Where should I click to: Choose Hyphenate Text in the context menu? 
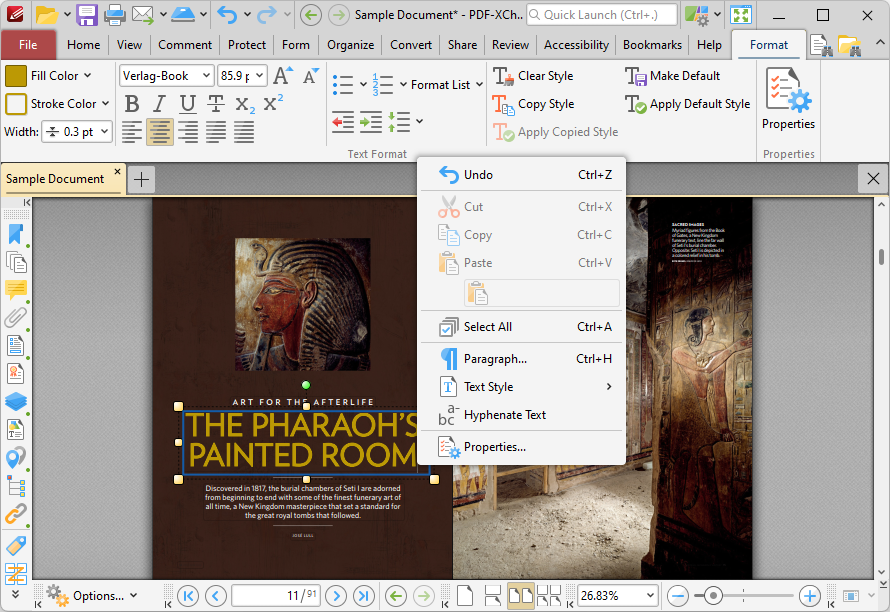click(522, 415)
